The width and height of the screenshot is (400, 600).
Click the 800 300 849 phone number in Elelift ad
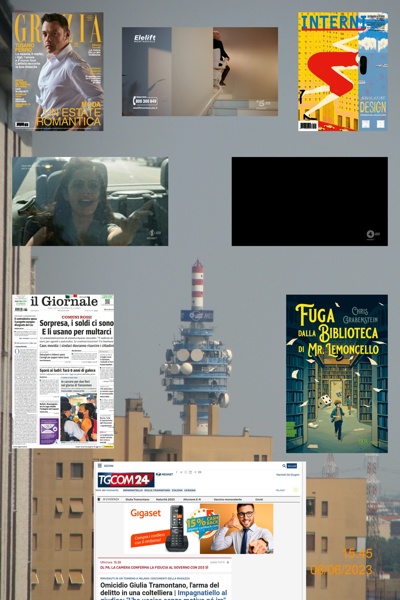[145, 101]
